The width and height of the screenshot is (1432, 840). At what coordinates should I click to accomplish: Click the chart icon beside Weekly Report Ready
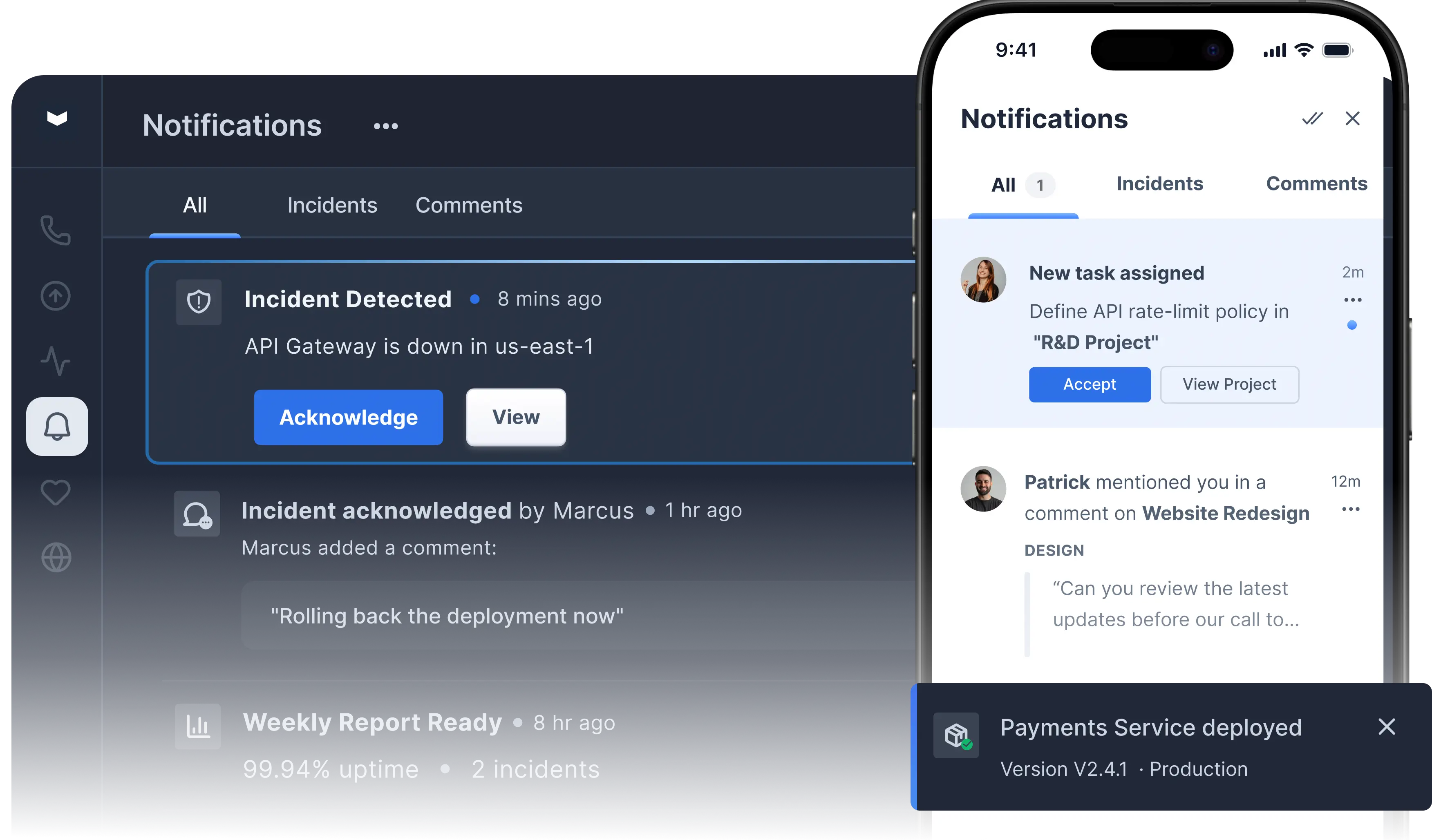click(197, 725)
